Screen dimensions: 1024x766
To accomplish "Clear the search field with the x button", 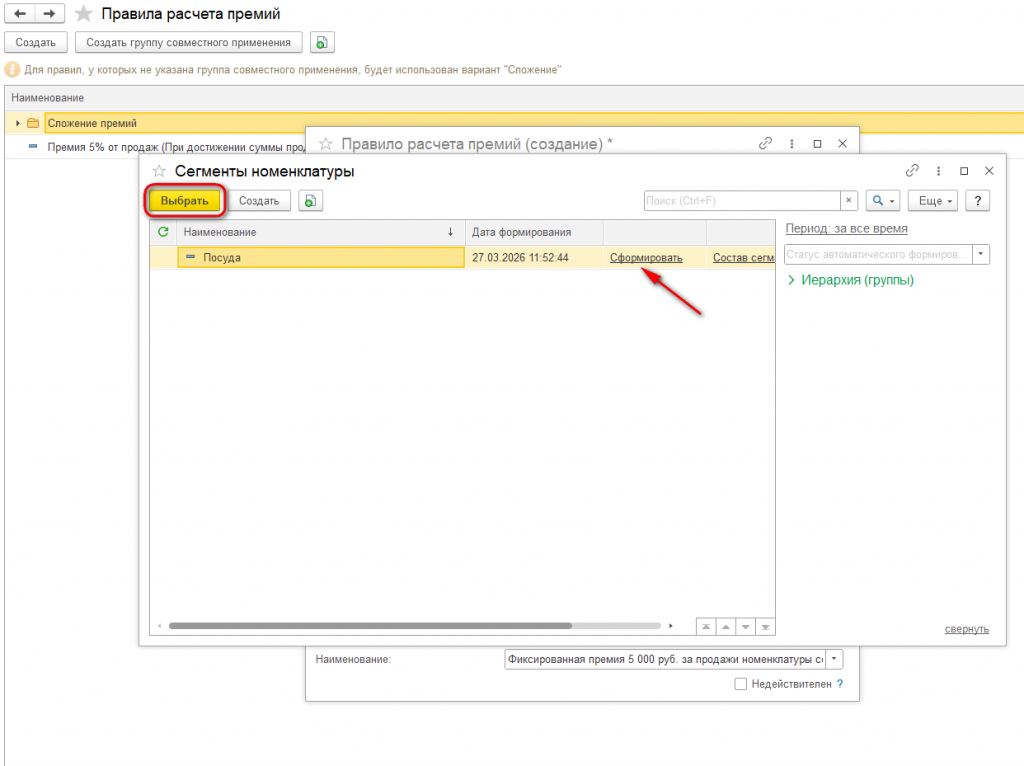I will coord(848,200).
